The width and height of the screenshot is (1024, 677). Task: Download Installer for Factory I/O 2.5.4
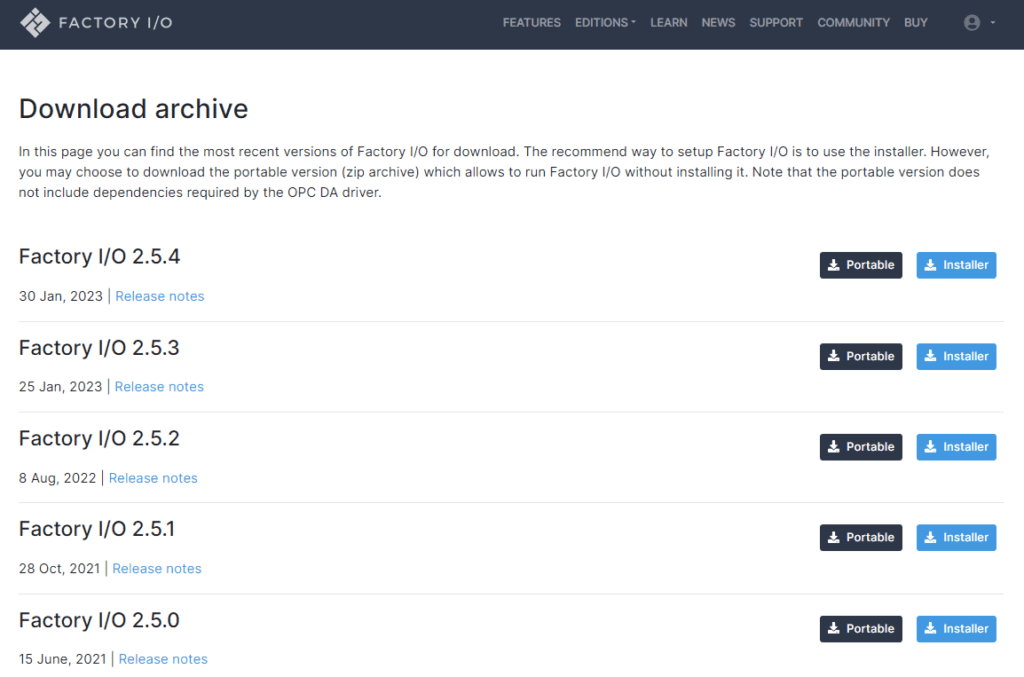pos(956,265)
